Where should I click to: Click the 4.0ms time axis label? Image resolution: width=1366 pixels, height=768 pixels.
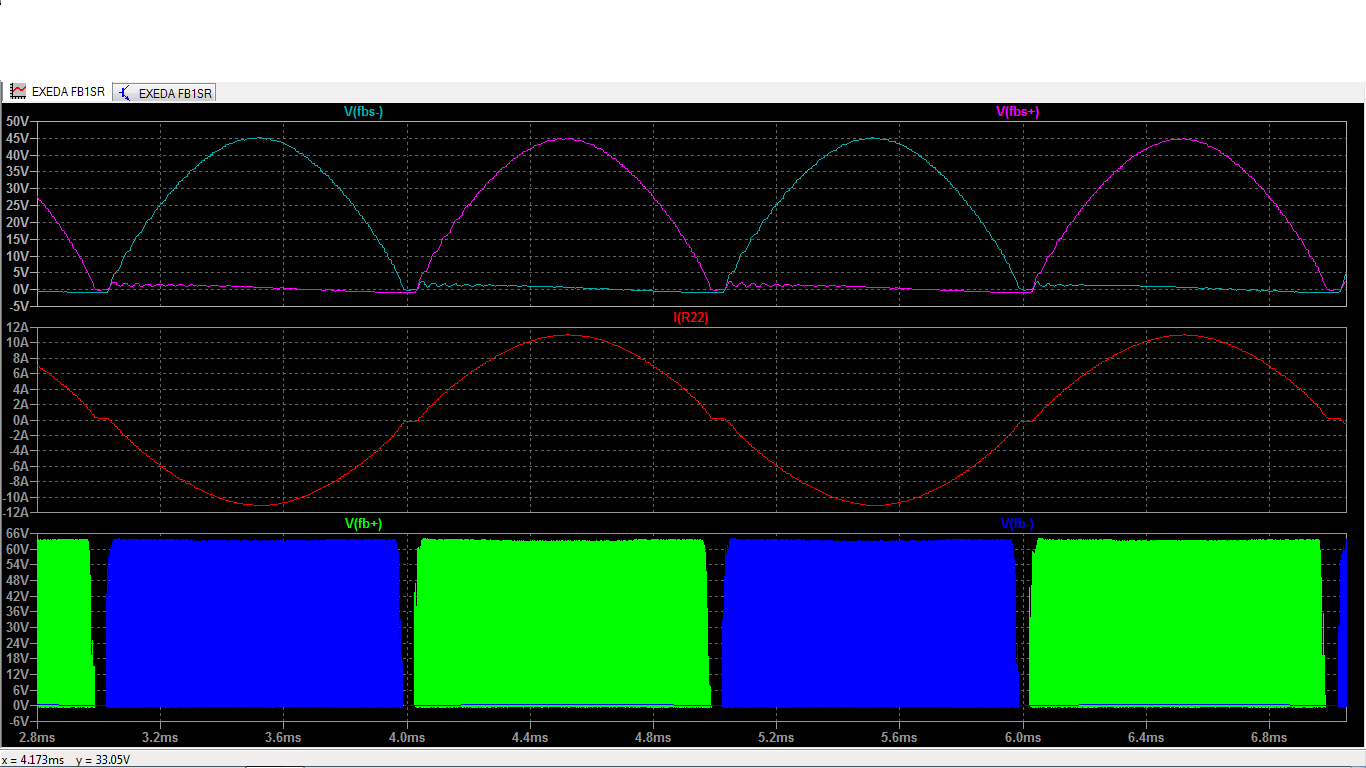[x=406, y=738]
